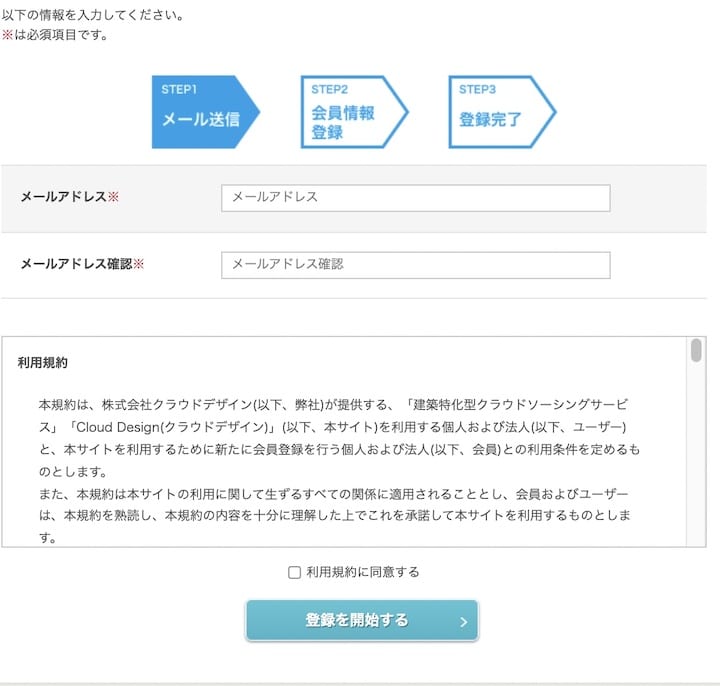Click the chevron arrow on 登録を開始する button
Image resolution: width=720 pixels, height=686 pixels.
tap(463, 621)
